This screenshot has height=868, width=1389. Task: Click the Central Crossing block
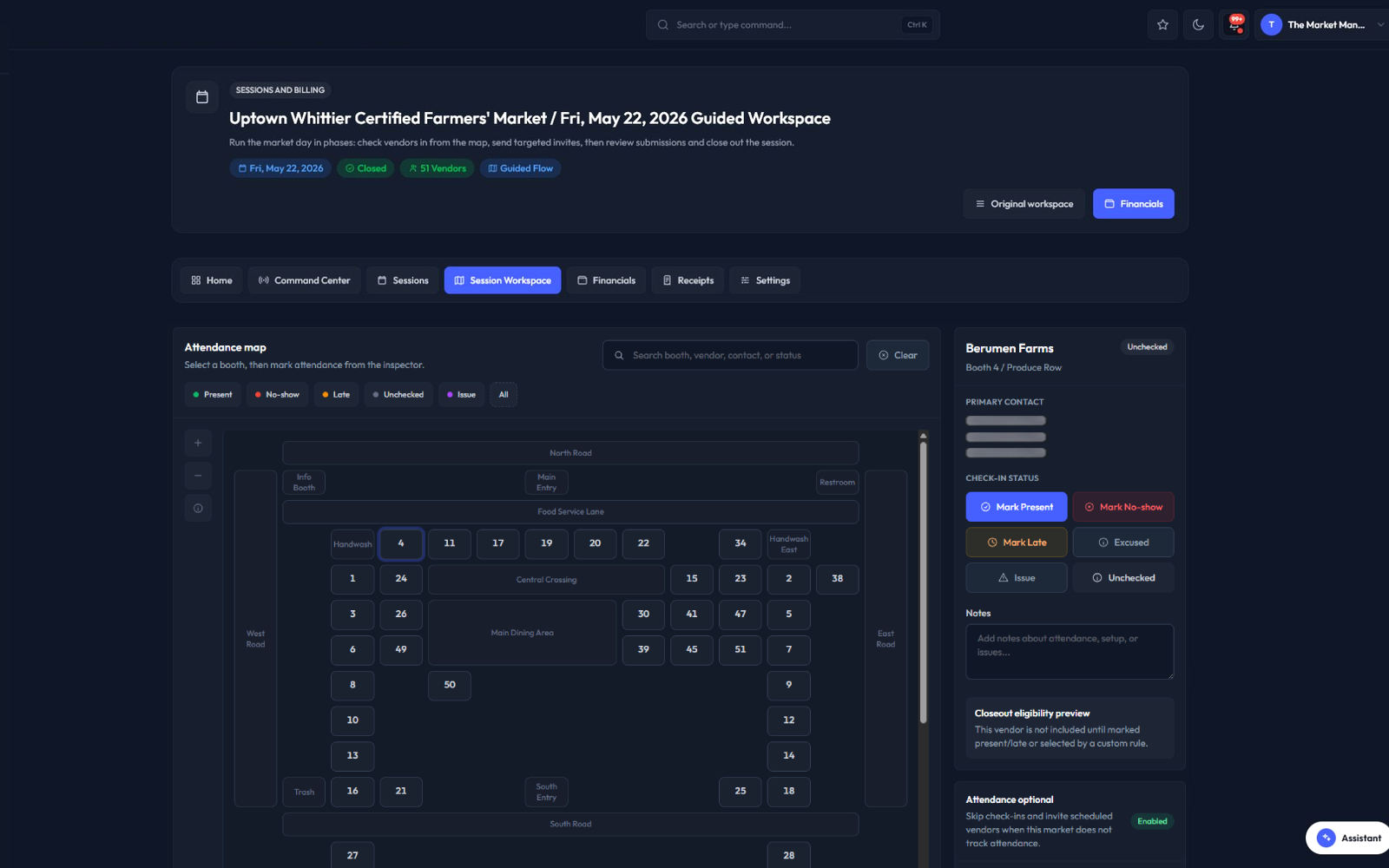(x=546, y=580)
